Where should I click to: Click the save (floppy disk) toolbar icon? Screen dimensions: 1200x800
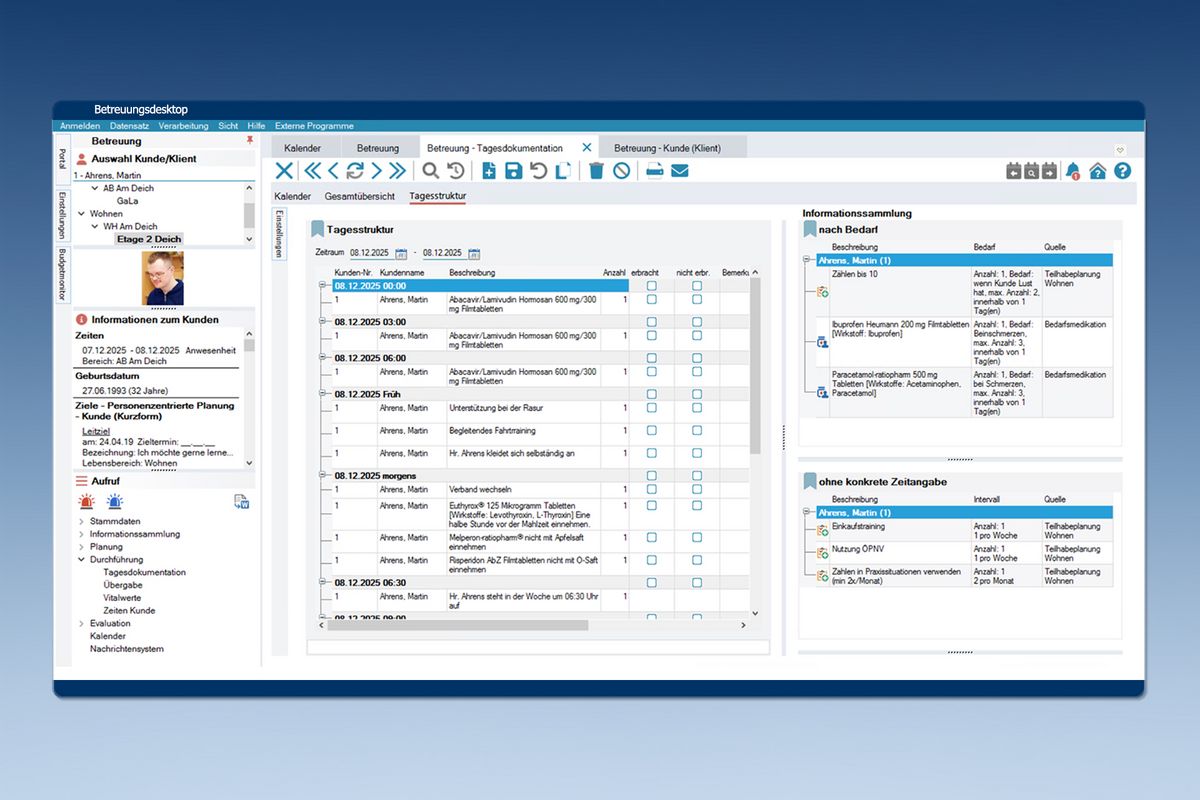coord(513,171)
